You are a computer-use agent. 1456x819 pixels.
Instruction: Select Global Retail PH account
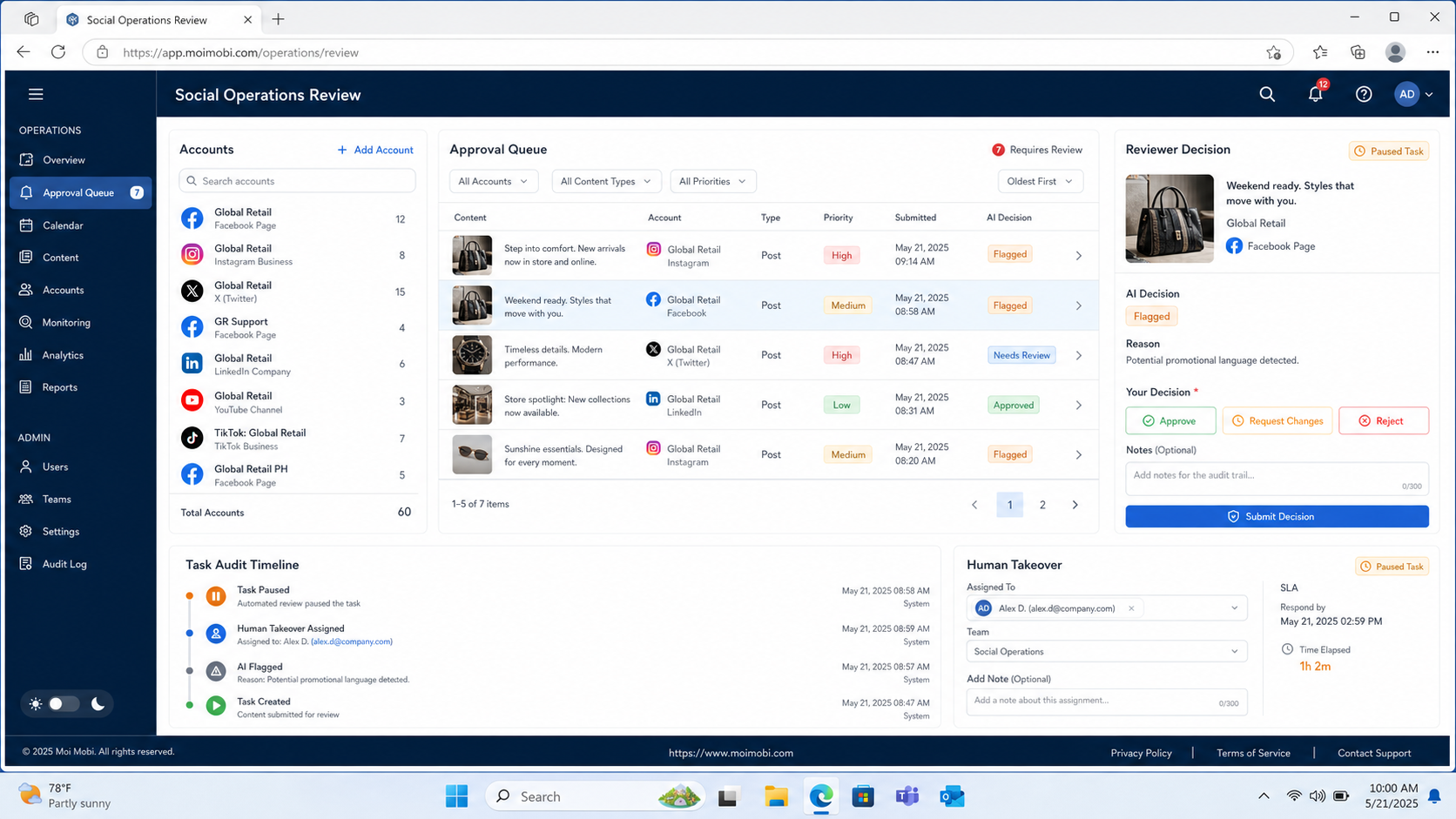click(294, 475)
